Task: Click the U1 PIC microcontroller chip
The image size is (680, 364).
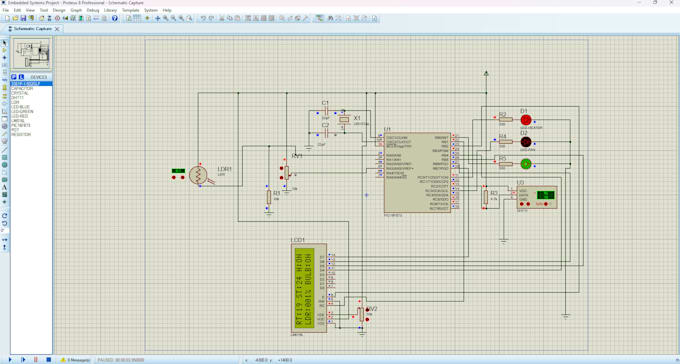Action: [x=417, y=173]
